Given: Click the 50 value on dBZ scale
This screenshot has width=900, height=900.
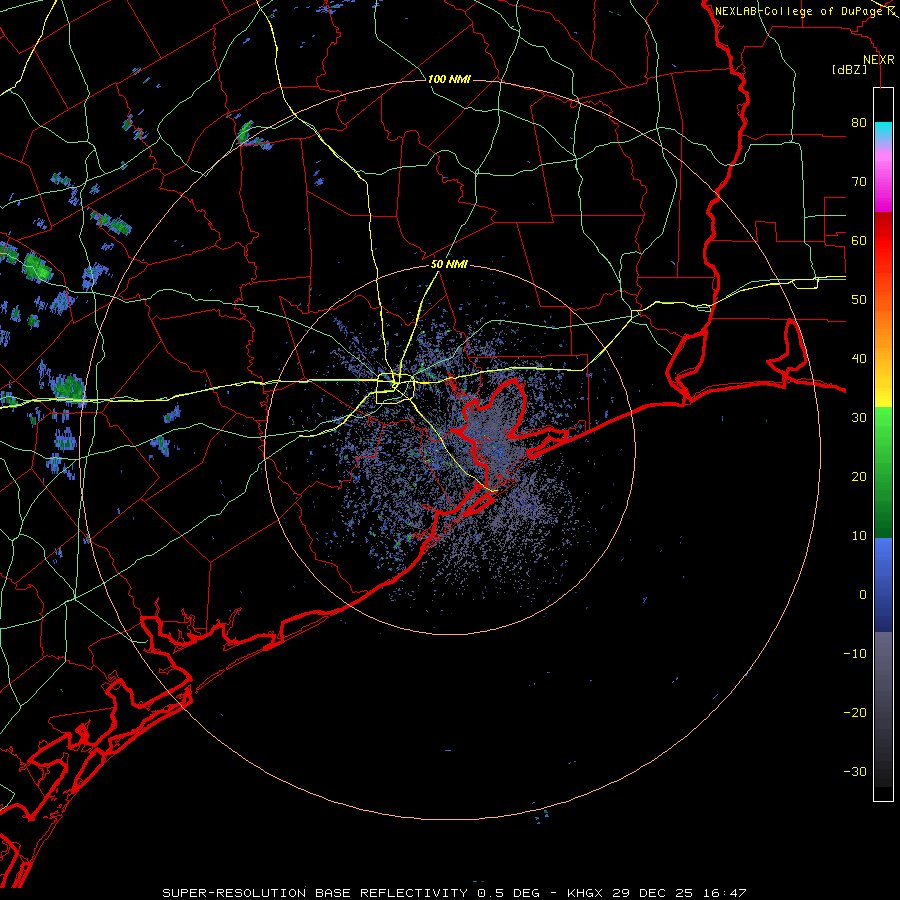Looking at the screenshot, I should coord(859,300).
